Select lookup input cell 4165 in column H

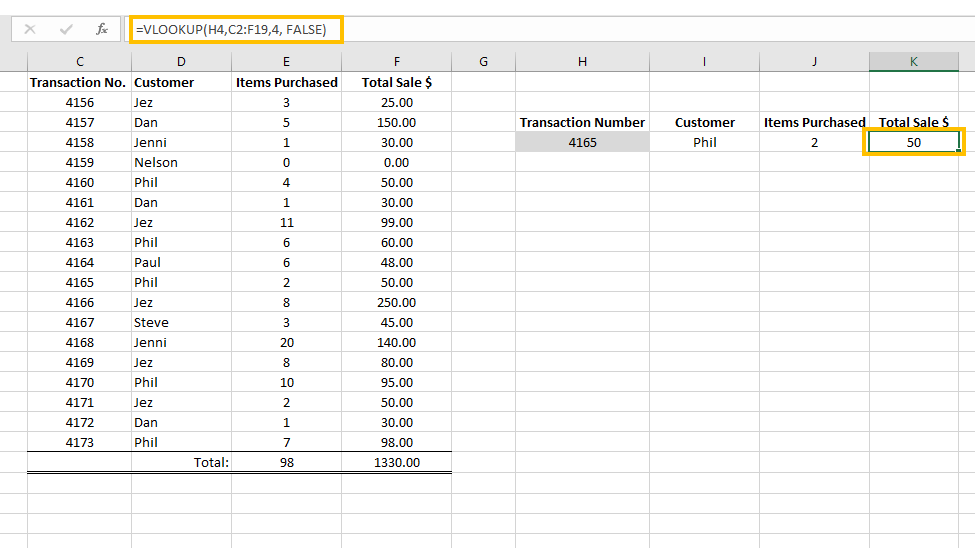[x=582, y=142]
